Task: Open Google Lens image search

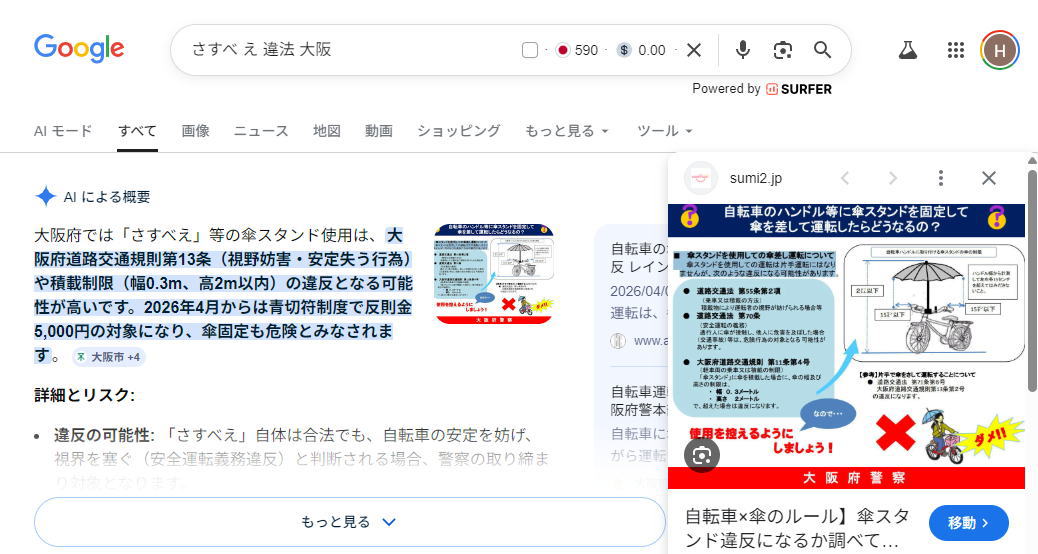Action: click(x=782, y=50)
